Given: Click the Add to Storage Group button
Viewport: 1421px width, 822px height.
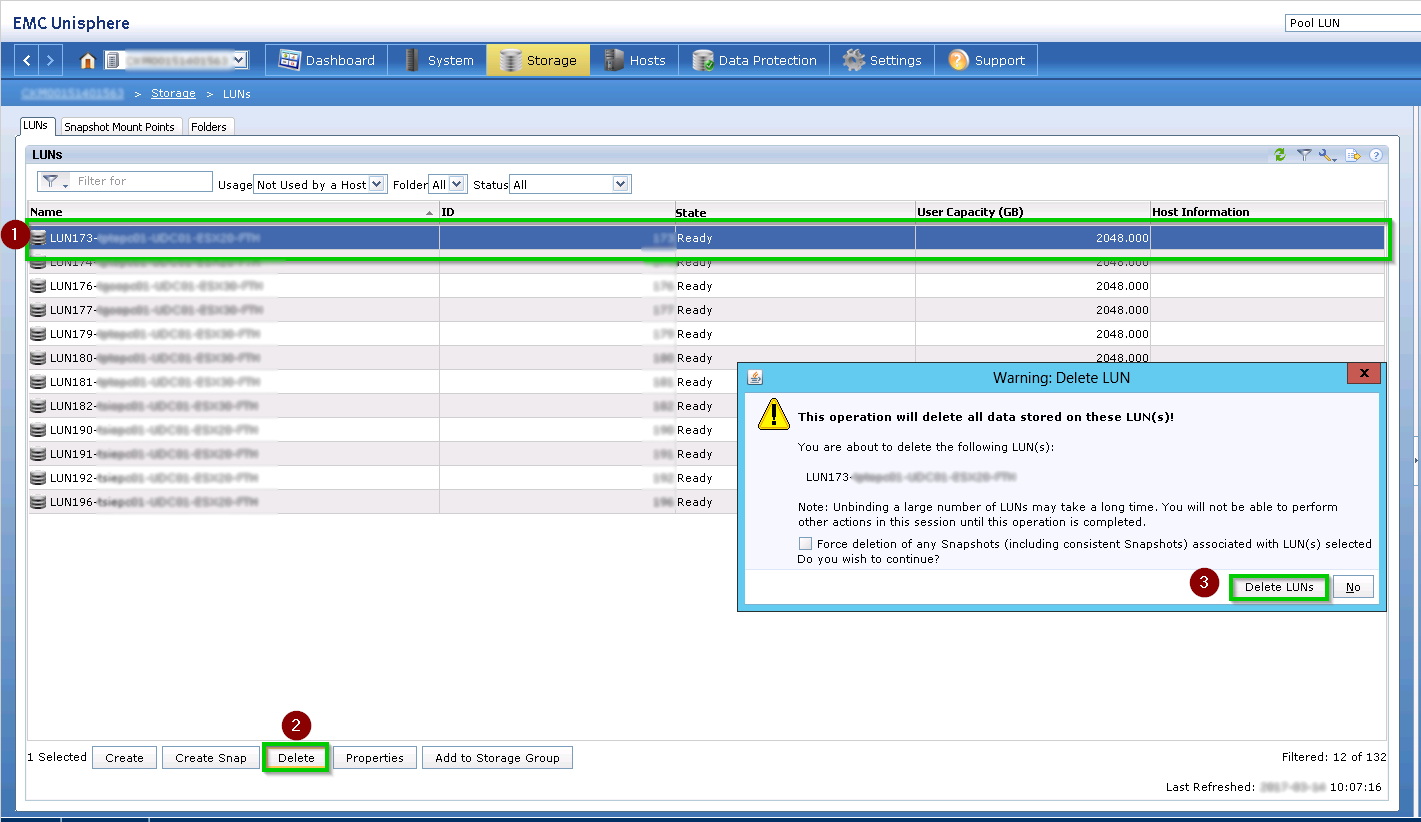Looking at the screenshot, I should [x=497, y=758].
